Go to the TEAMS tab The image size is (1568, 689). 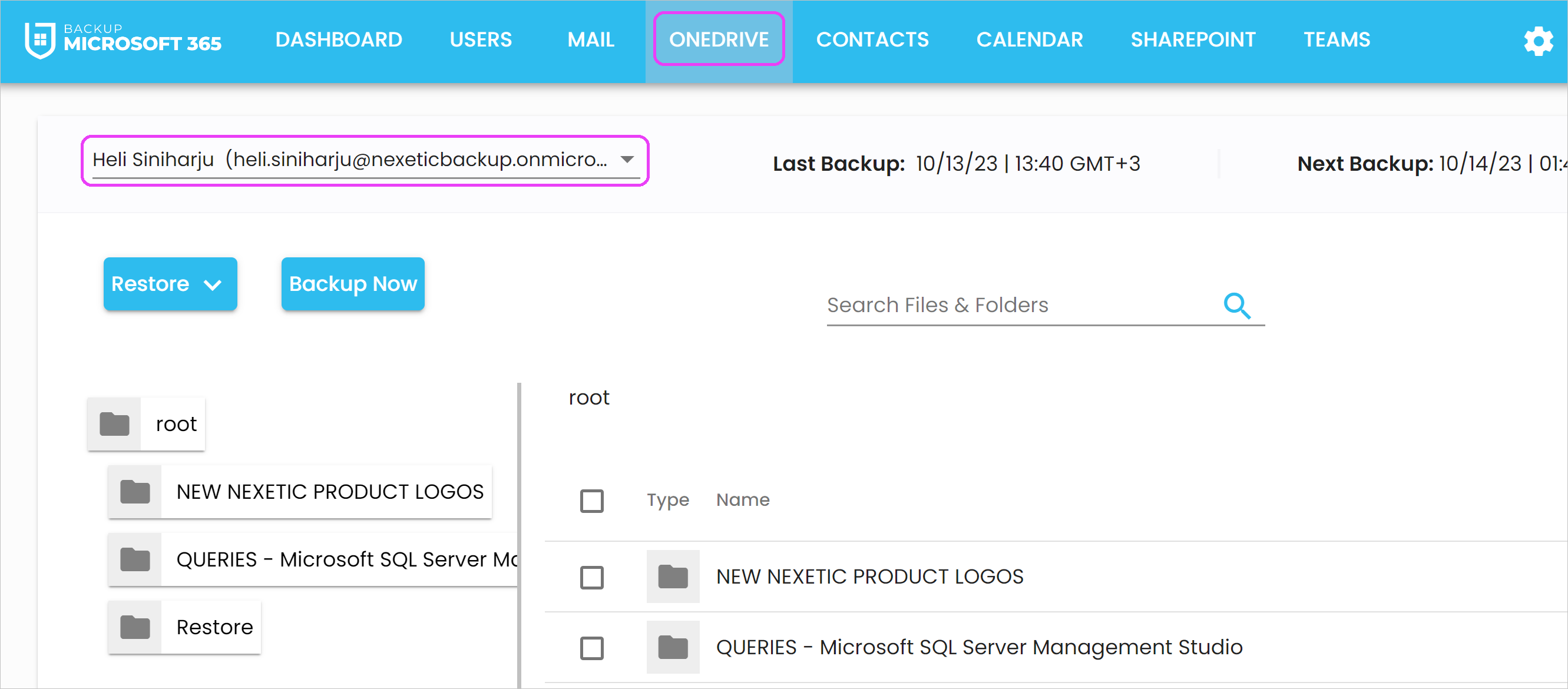[x=1336, y=40]
